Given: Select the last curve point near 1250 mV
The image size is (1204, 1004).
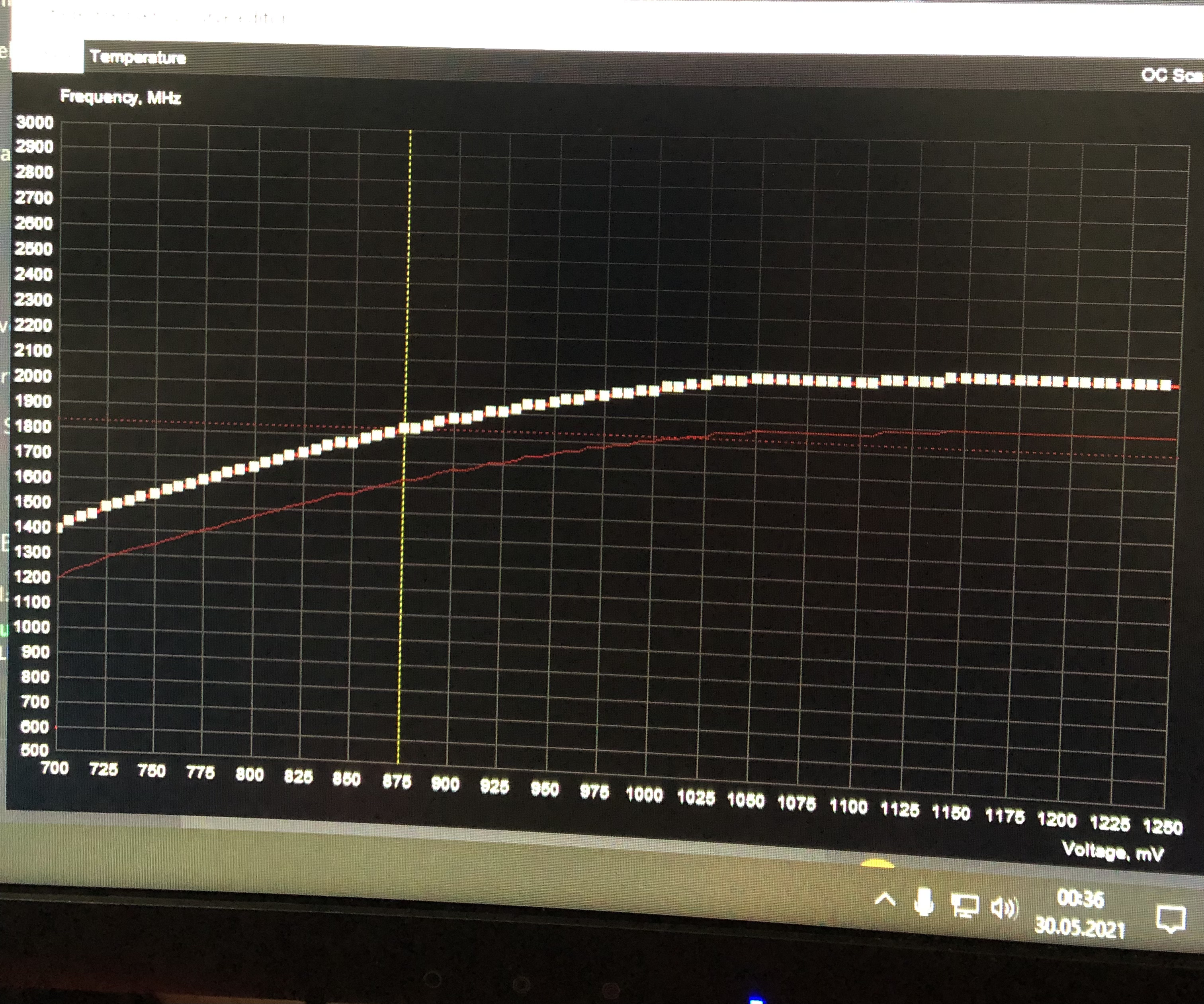Looking at the screenshot, I should click(1166, 386).
